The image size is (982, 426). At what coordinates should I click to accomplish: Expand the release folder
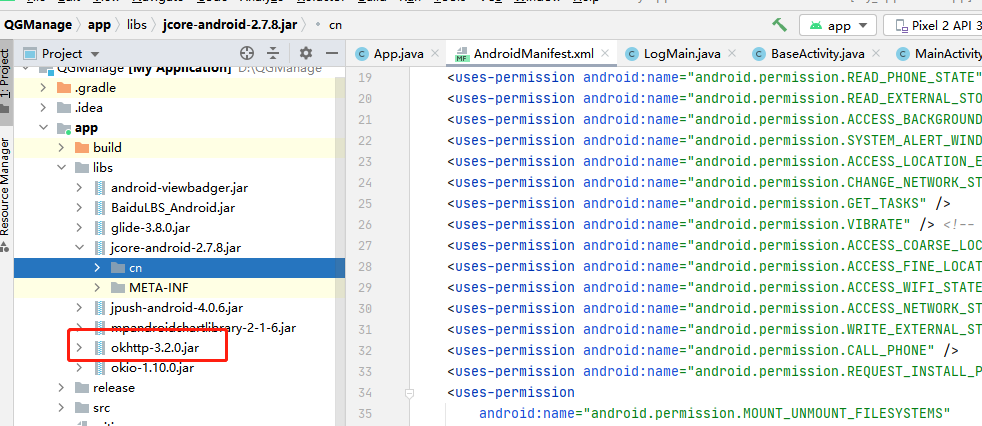pyautogui.click(x=61, y=388)
